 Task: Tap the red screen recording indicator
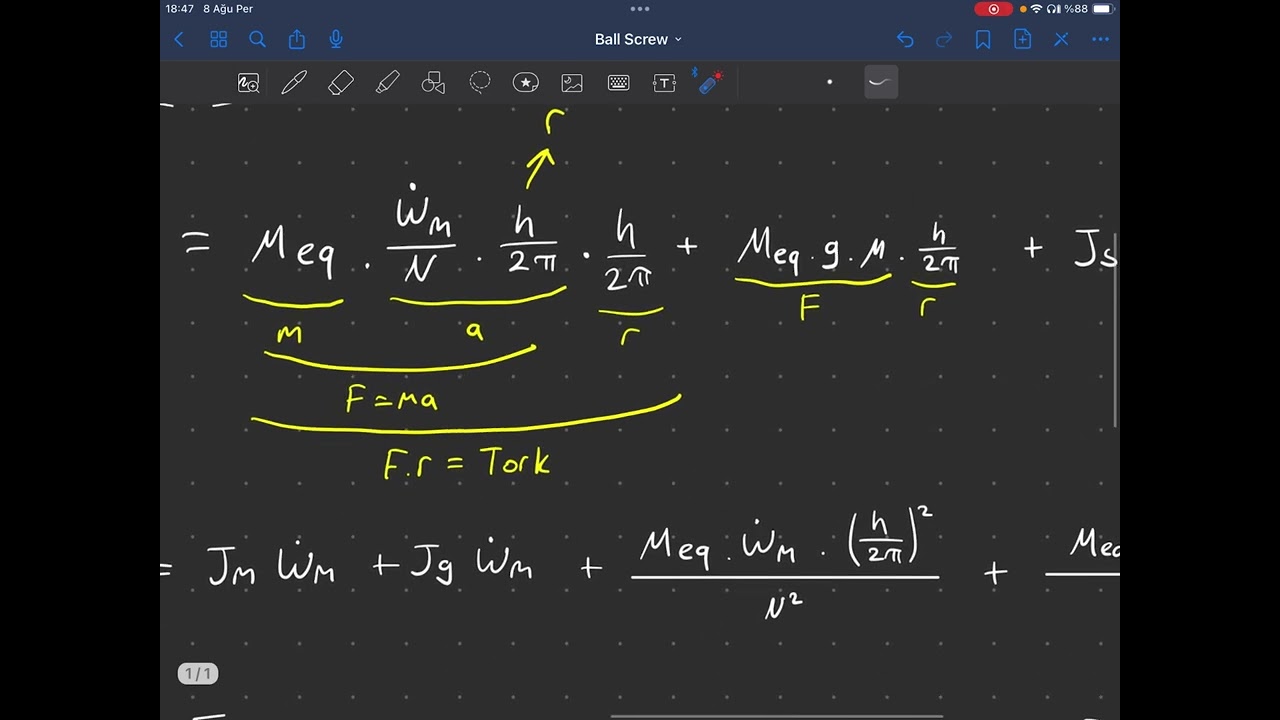993,9
